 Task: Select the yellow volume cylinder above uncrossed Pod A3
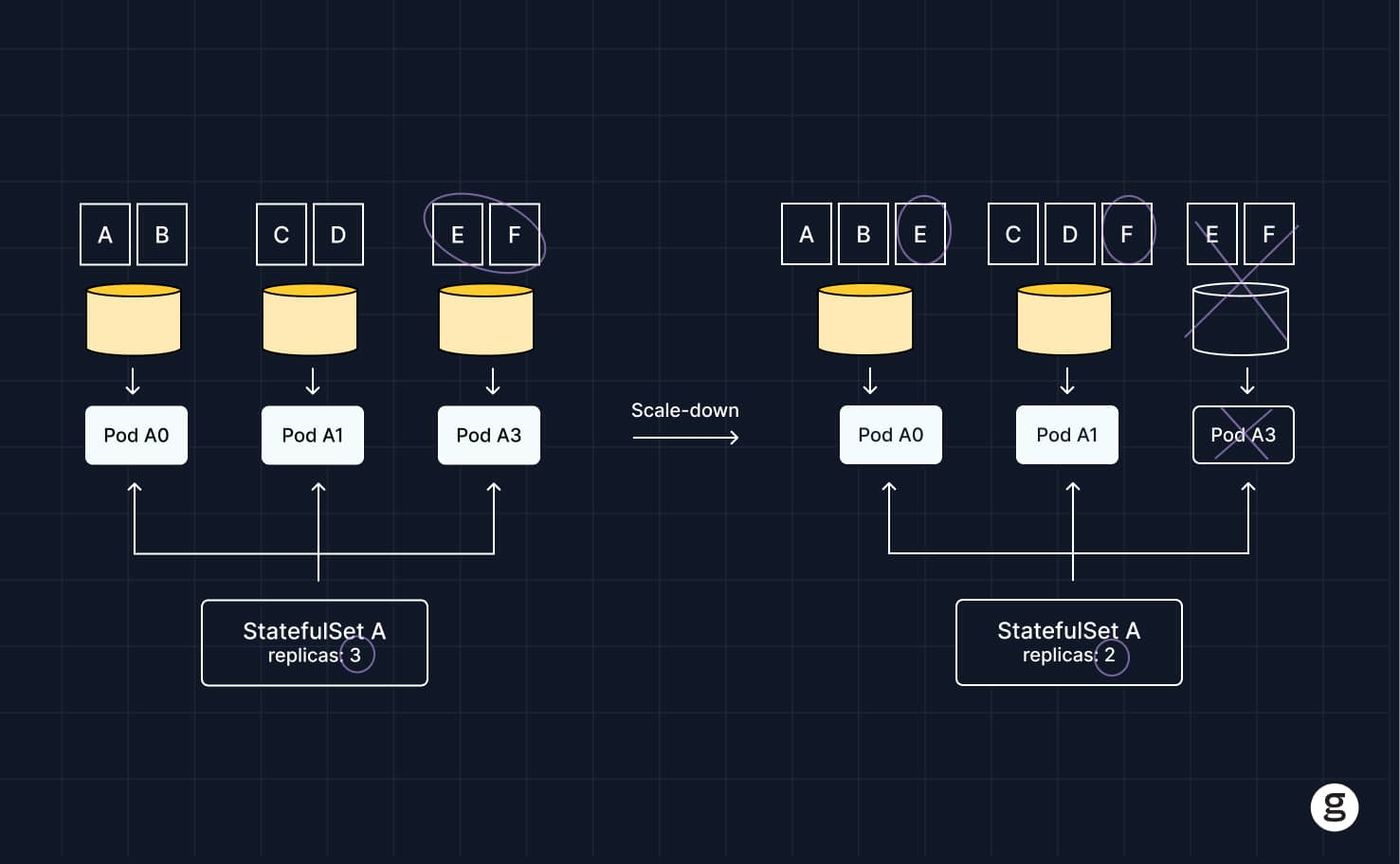[x=486, y=320]
